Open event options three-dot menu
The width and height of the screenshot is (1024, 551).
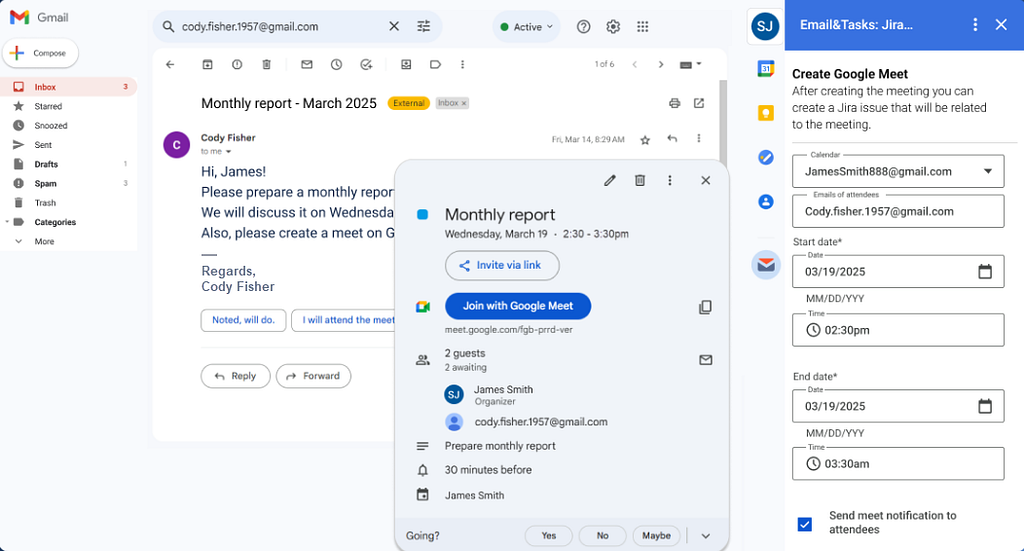(x=669, y=181)
